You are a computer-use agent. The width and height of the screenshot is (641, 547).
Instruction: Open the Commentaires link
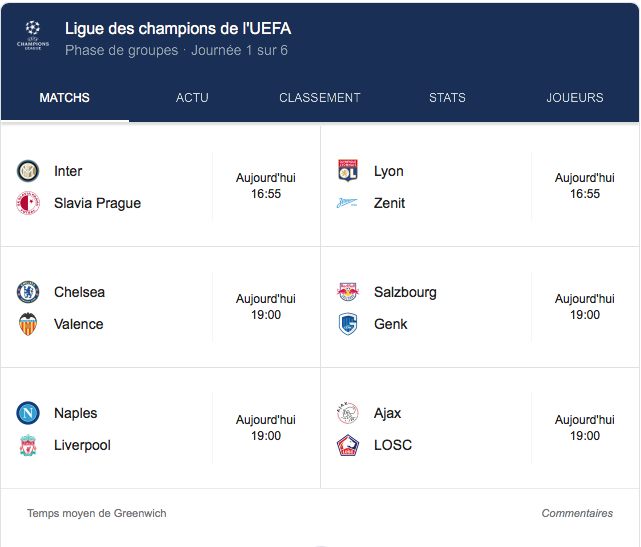577,513
